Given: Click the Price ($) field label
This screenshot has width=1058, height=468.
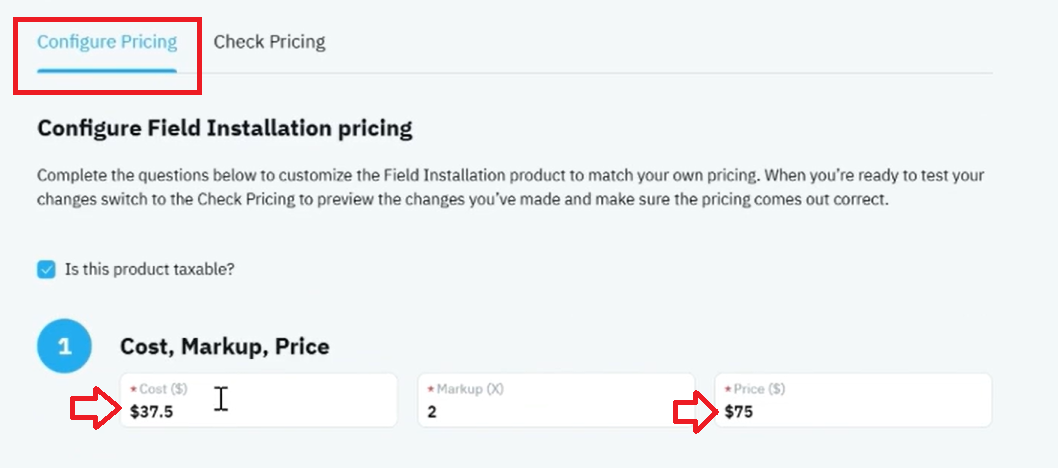Looking at the screenshot, I should [x=759, y=389].
